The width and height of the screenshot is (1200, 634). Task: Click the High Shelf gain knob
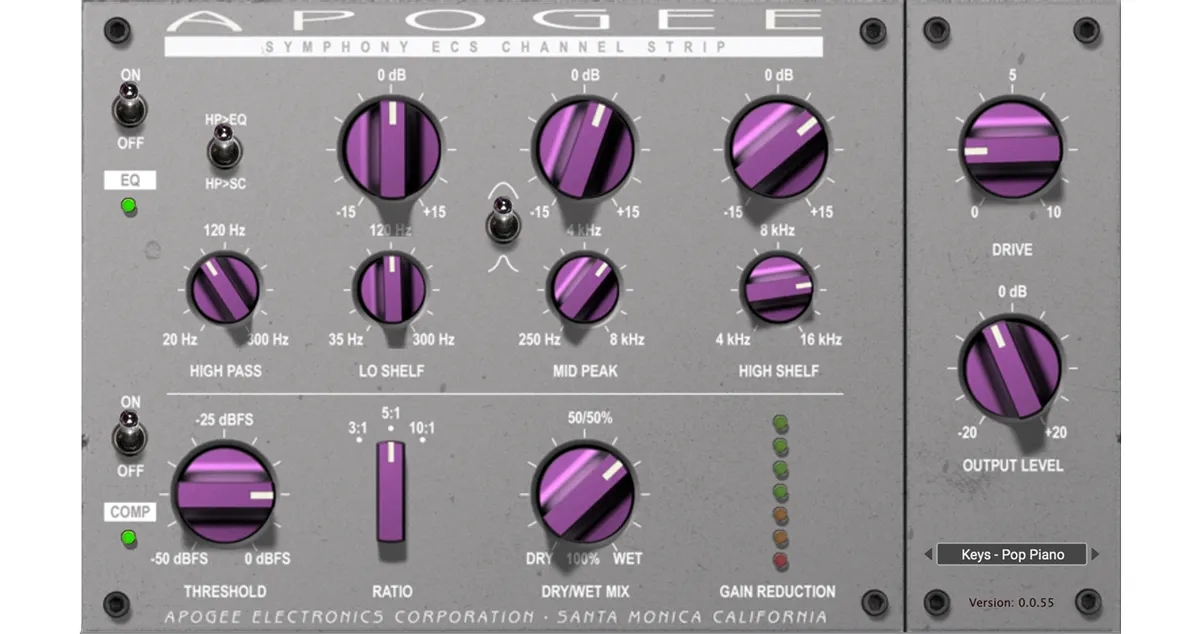click(x=778, y=149)
